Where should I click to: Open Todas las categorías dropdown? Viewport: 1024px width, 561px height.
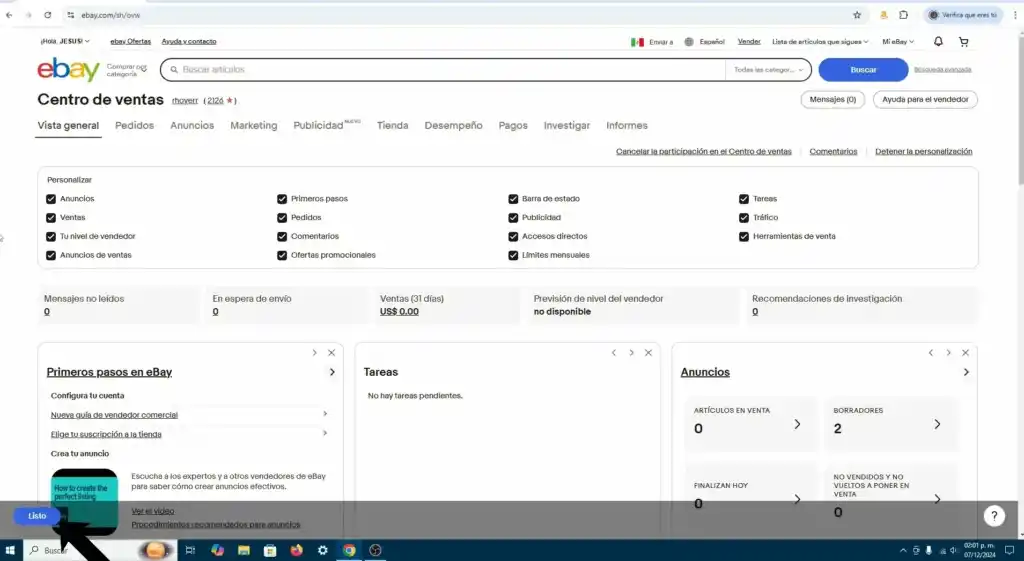tap(768, 70)
